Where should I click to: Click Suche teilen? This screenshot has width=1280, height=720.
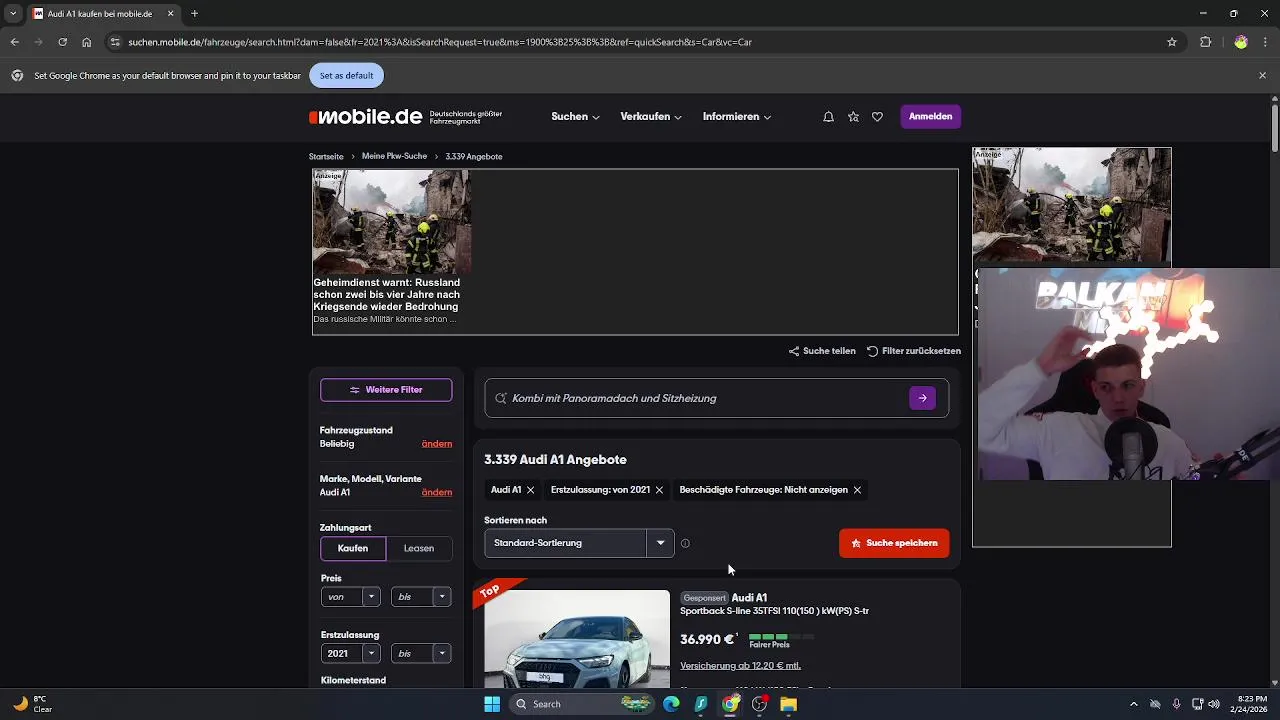[822, 351]
